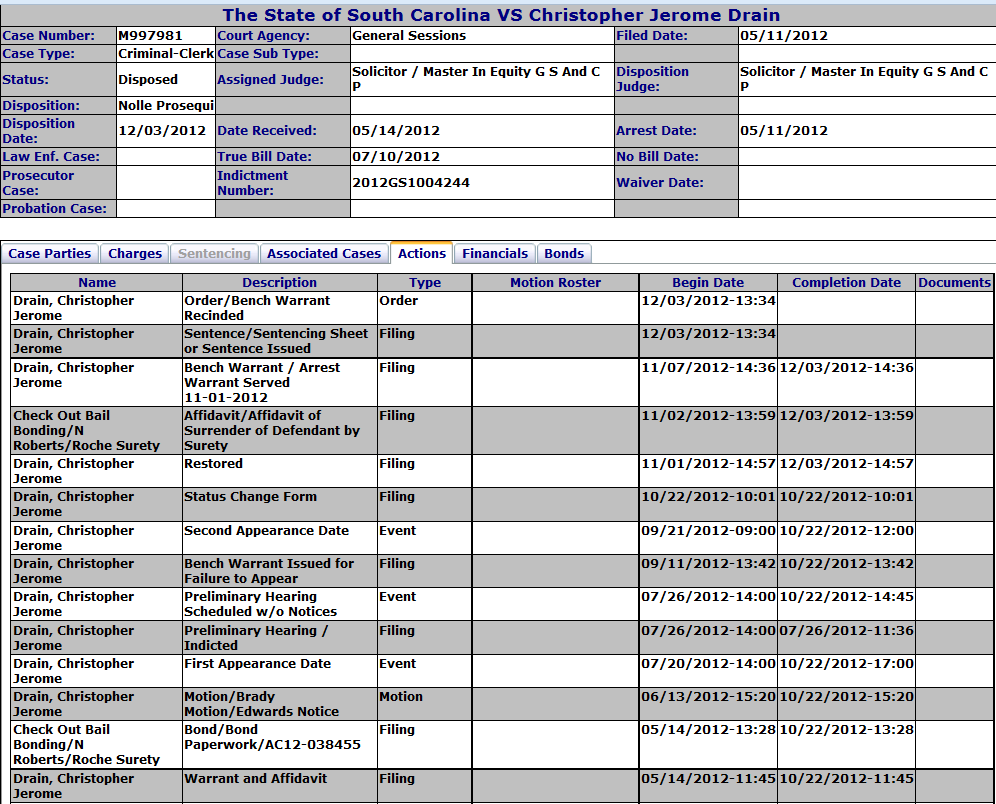Click the Description column header

279,283
